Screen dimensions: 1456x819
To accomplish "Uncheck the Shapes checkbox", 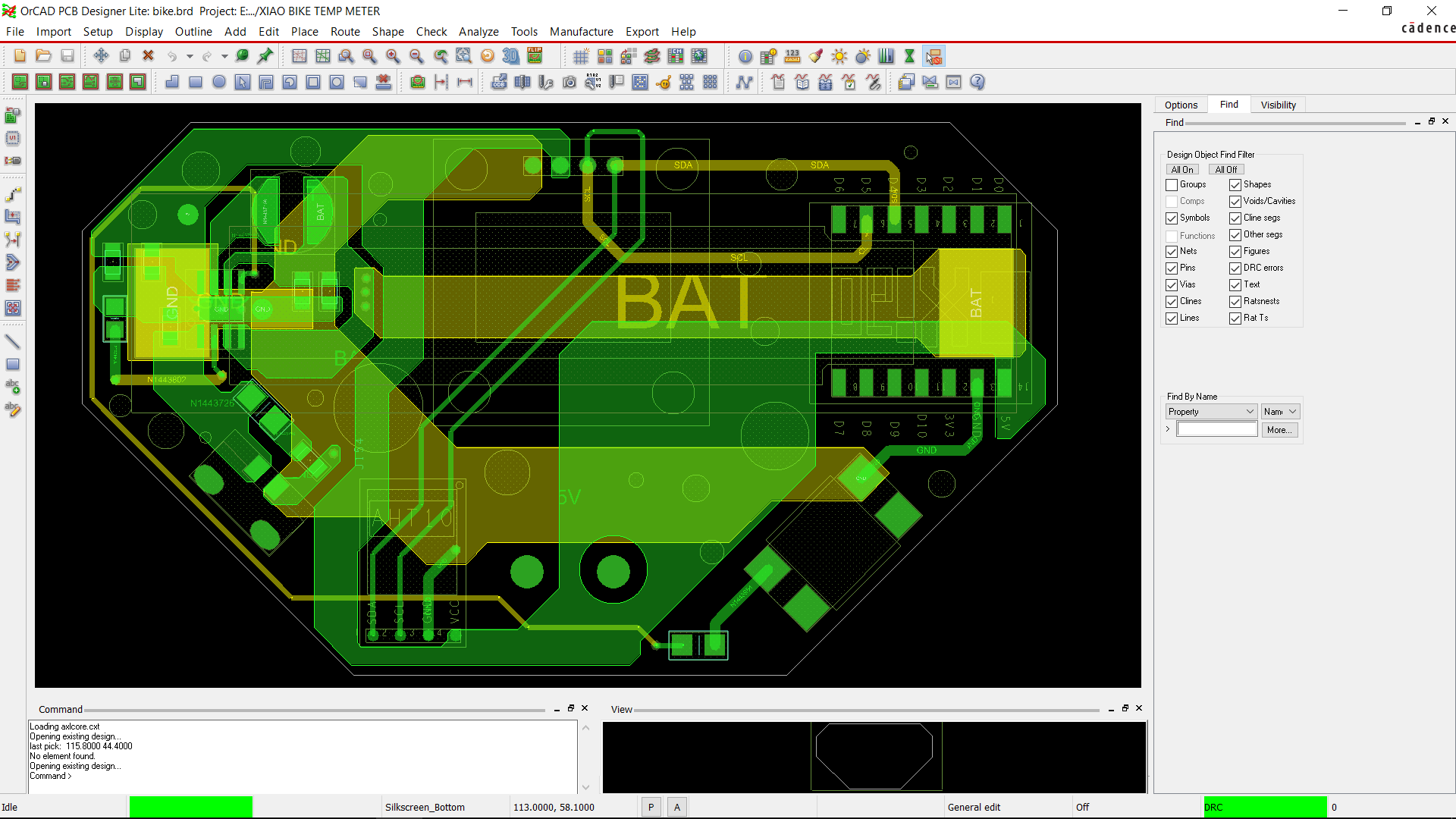I will (x=1235, y=185).
